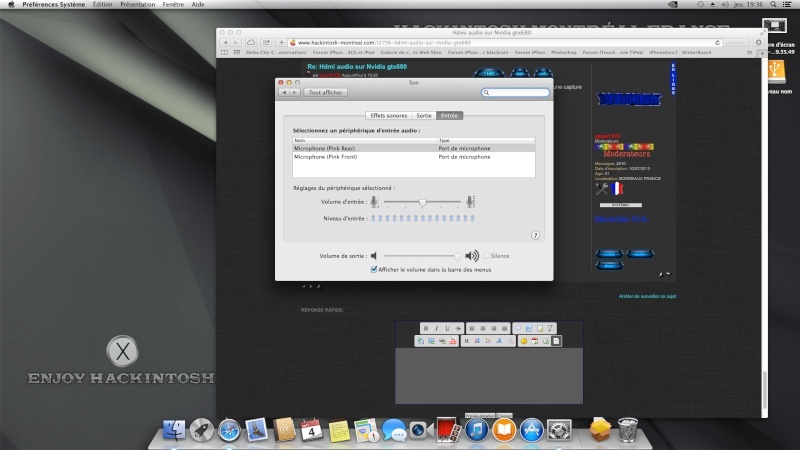
Task: Open the smiley emoticon picker in the reply editor
Action: 523,341
